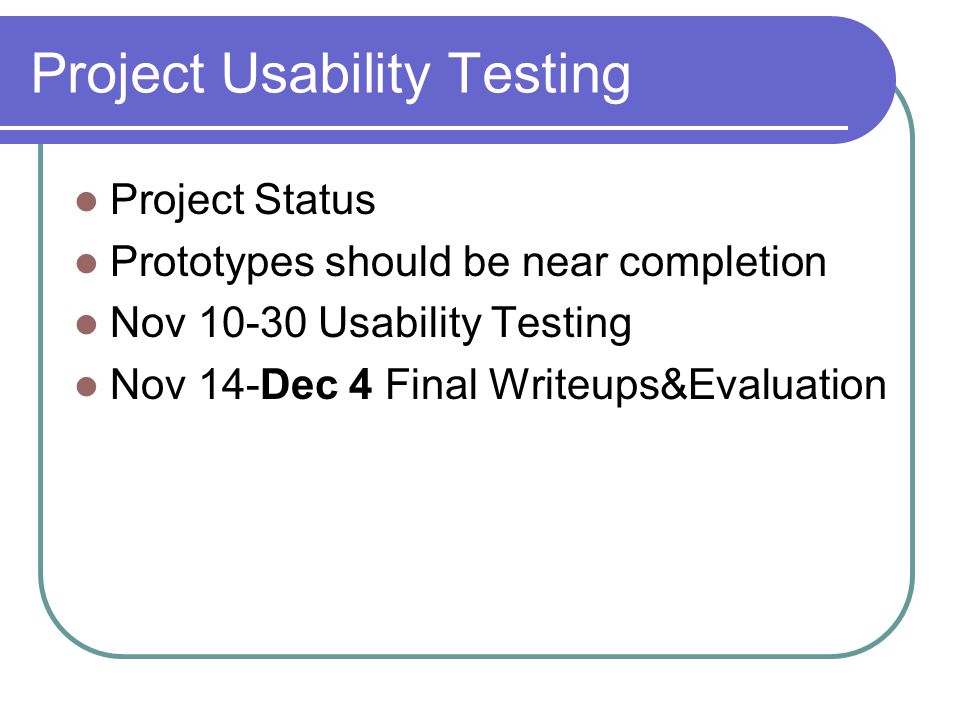Click the bullet beside 'Prototypes should be near completion'
This screenshot has width=960, height=720.
pos(86,264)
